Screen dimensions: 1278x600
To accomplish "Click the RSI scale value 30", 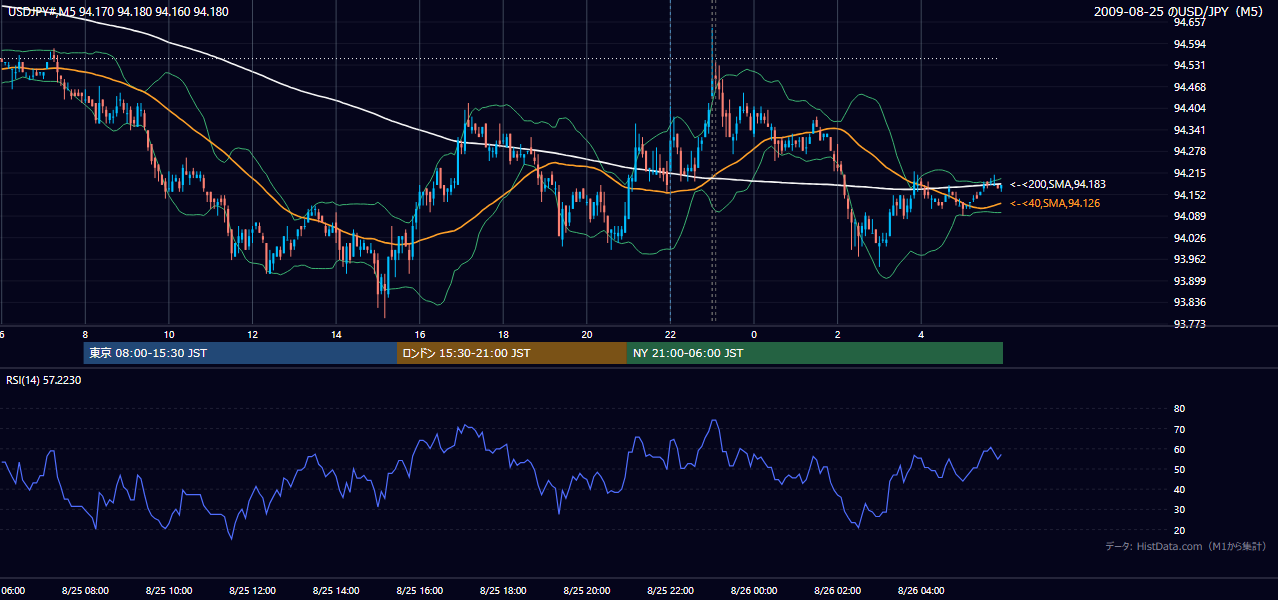I will point(1179,510).
